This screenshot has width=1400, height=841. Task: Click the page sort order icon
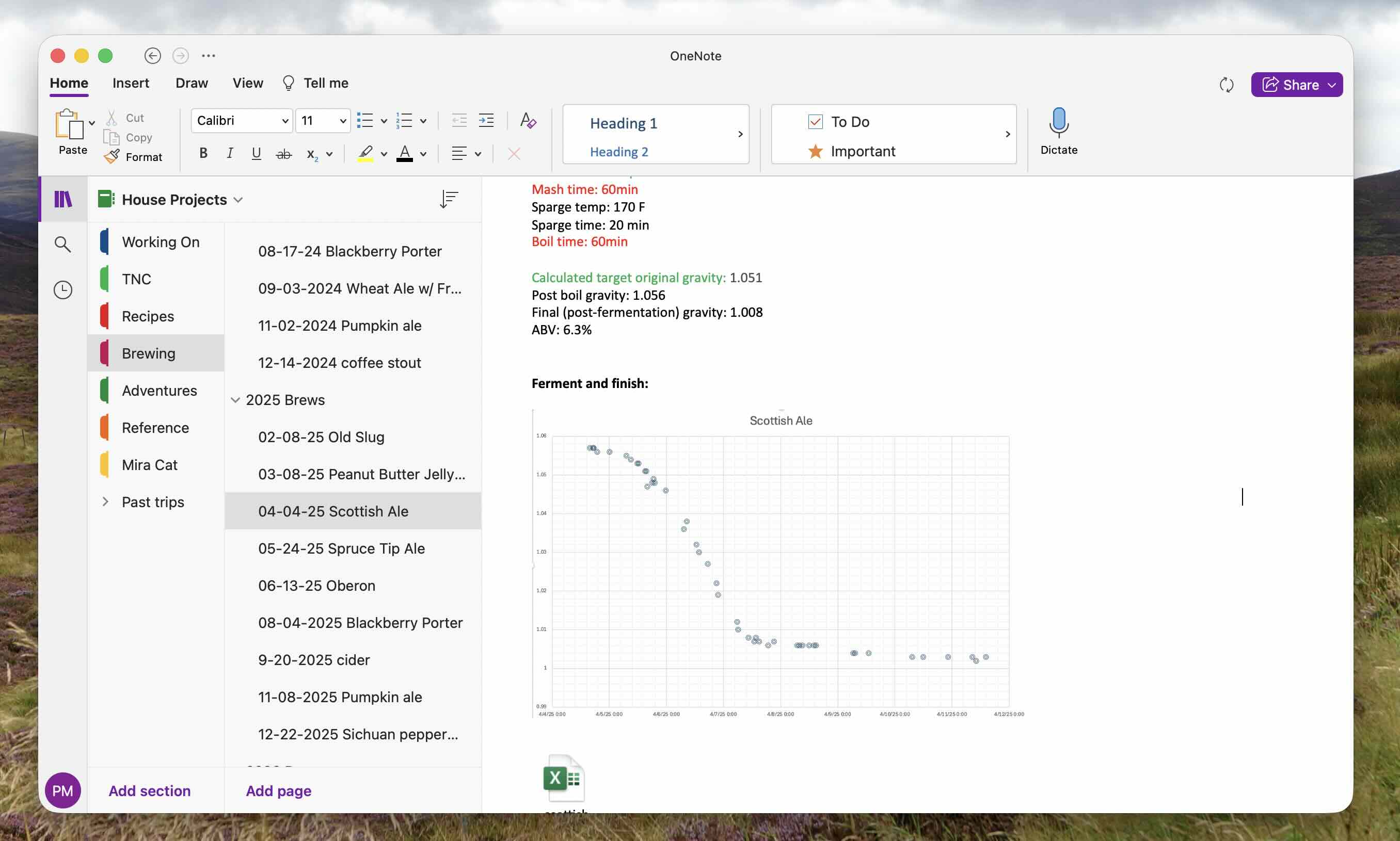pyautogui.click(x=449, y=199)
